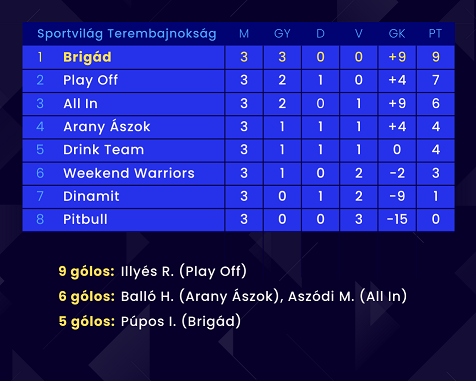The width and height of the screenshot is (476, 381).
Task: Click the PT column header
Action: coord(435,34)
